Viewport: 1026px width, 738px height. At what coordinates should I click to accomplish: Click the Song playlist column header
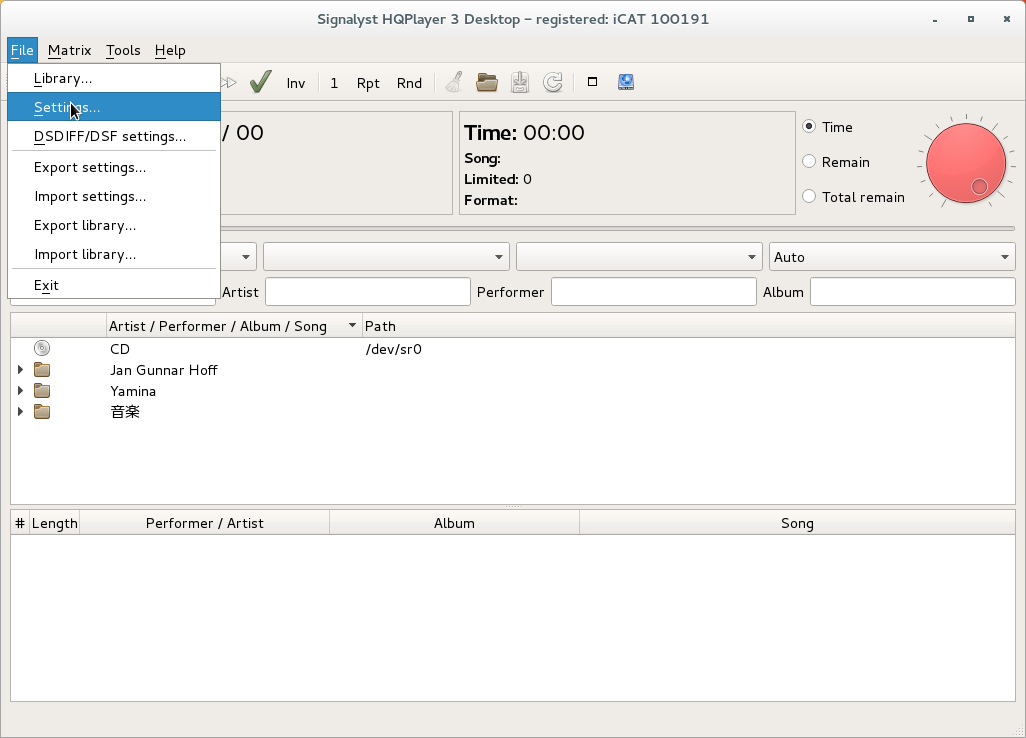797,523
